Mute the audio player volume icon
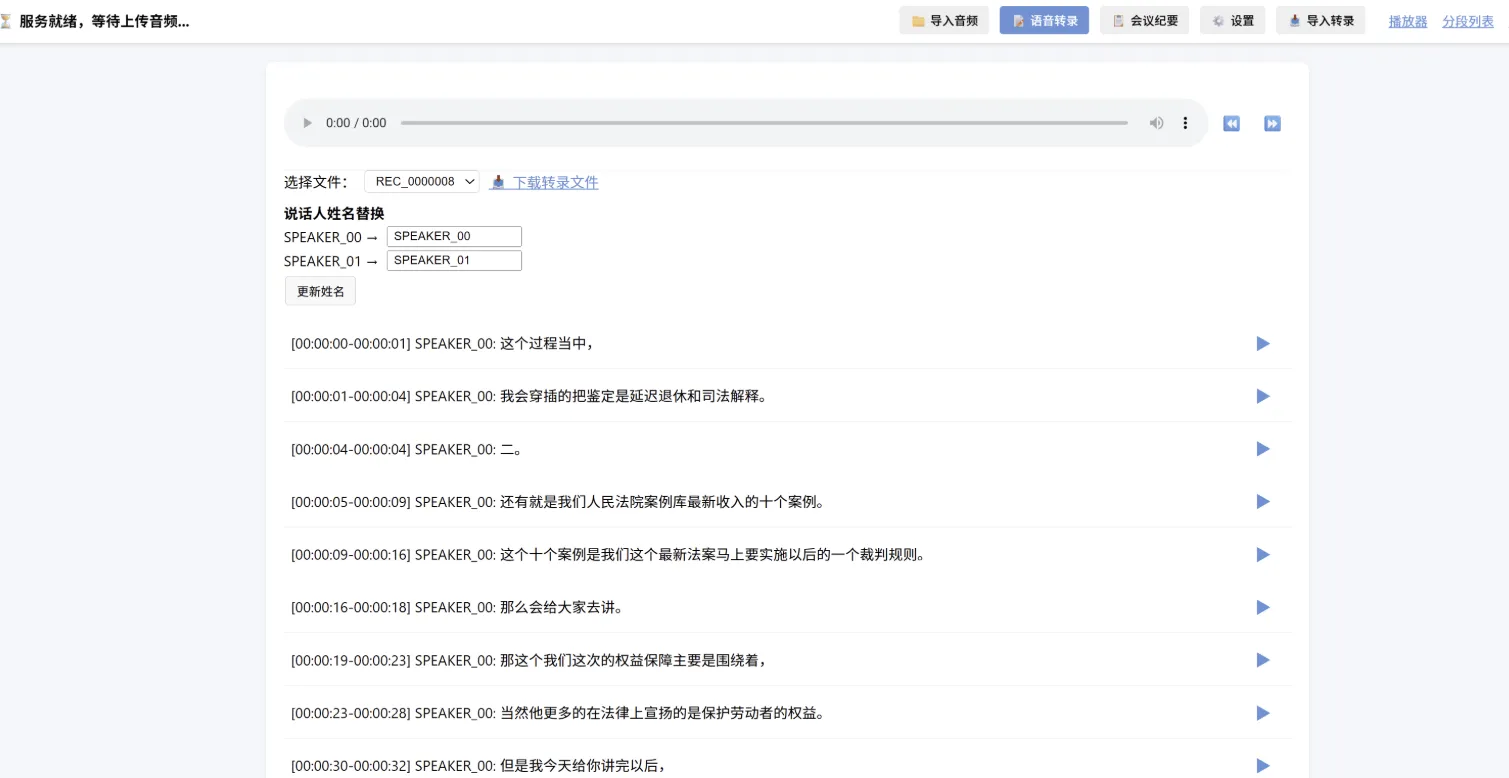Viewport: 1509px width, 778px height. (1156, 123)
